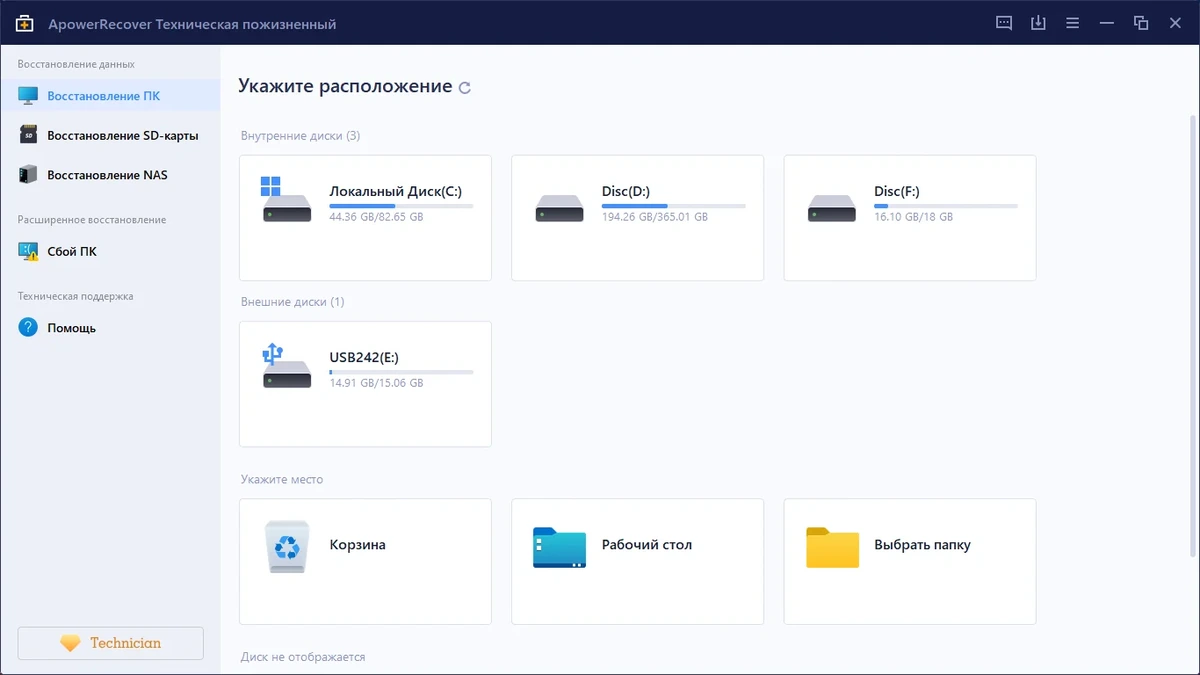
Task: Click the text 14.91 GB/15.06 GB
Action: click(x=376, y=383)
